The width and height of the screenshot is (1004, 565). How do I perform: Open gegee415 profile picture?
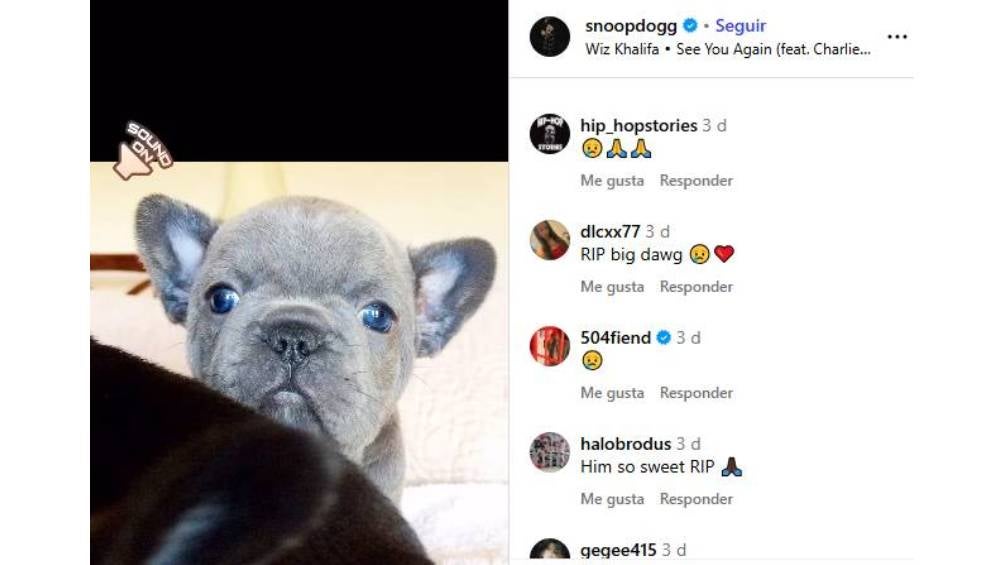click(549, 550)
